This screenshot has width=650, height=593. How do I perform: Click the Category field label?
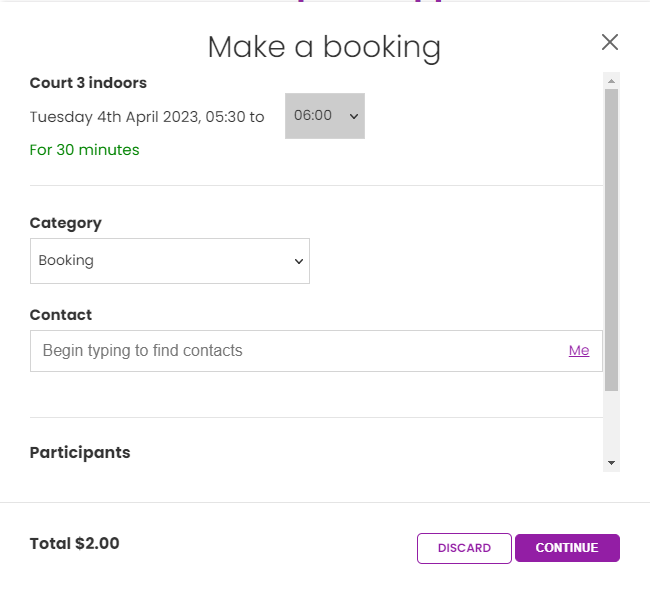click(x=65, y=224)
